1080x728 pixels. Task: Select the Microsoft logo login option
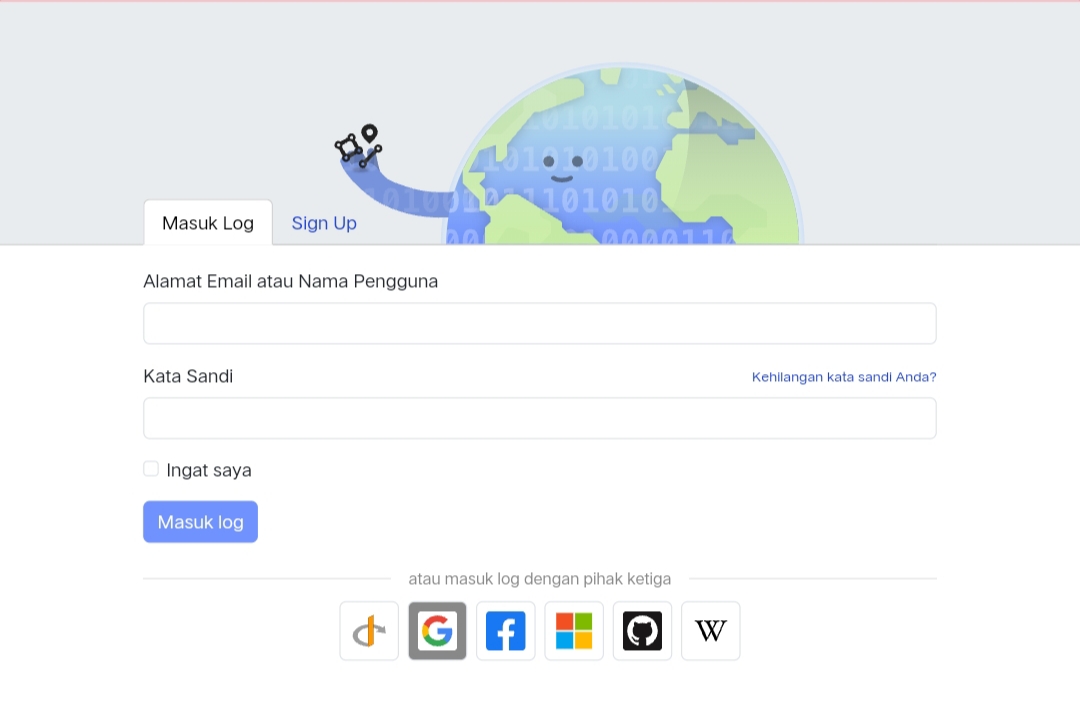(574, 631)
